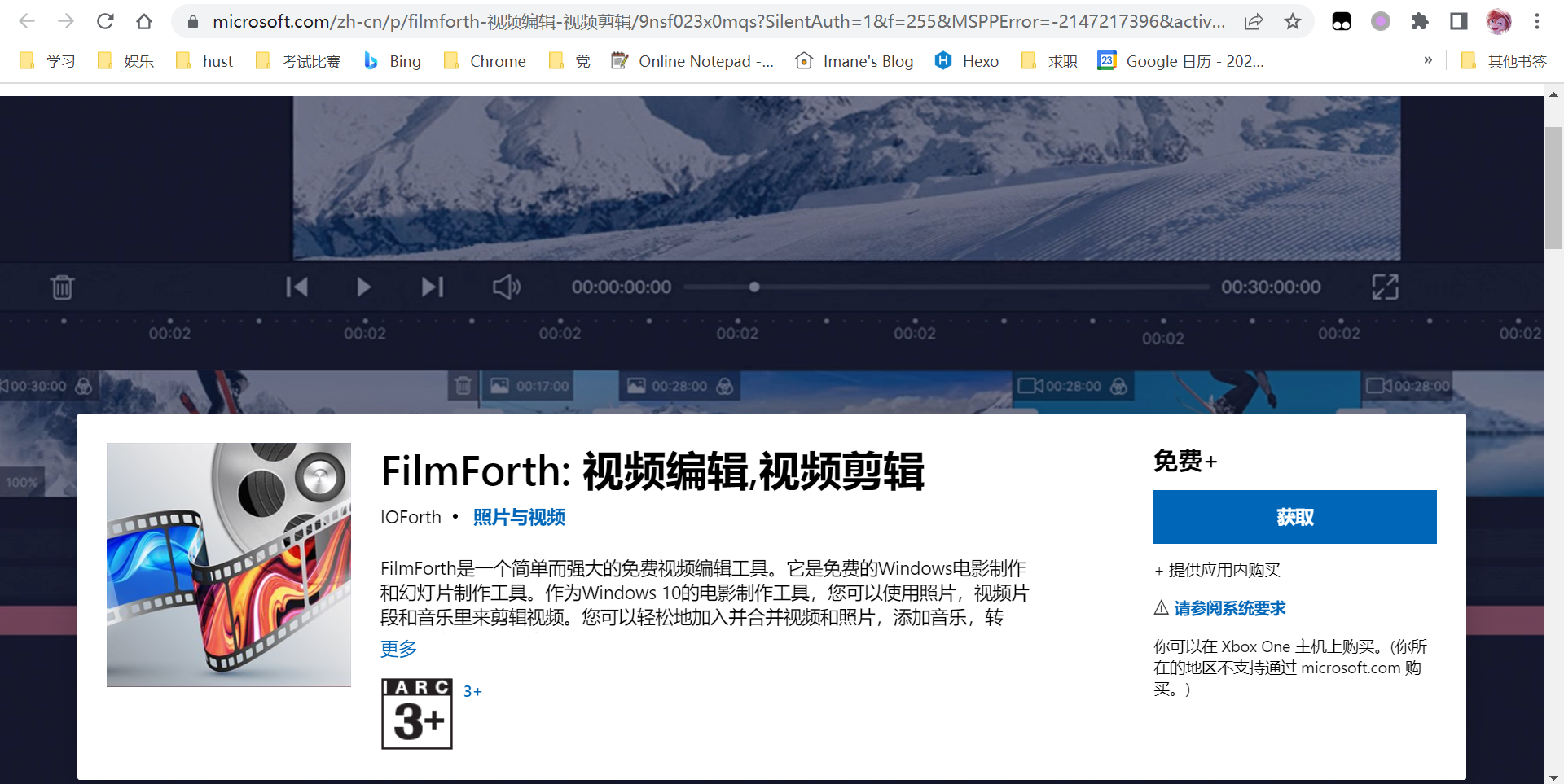Open the 党 bookmarks folder
Screen dimensions: 1564x784
[x=569, y=61]
